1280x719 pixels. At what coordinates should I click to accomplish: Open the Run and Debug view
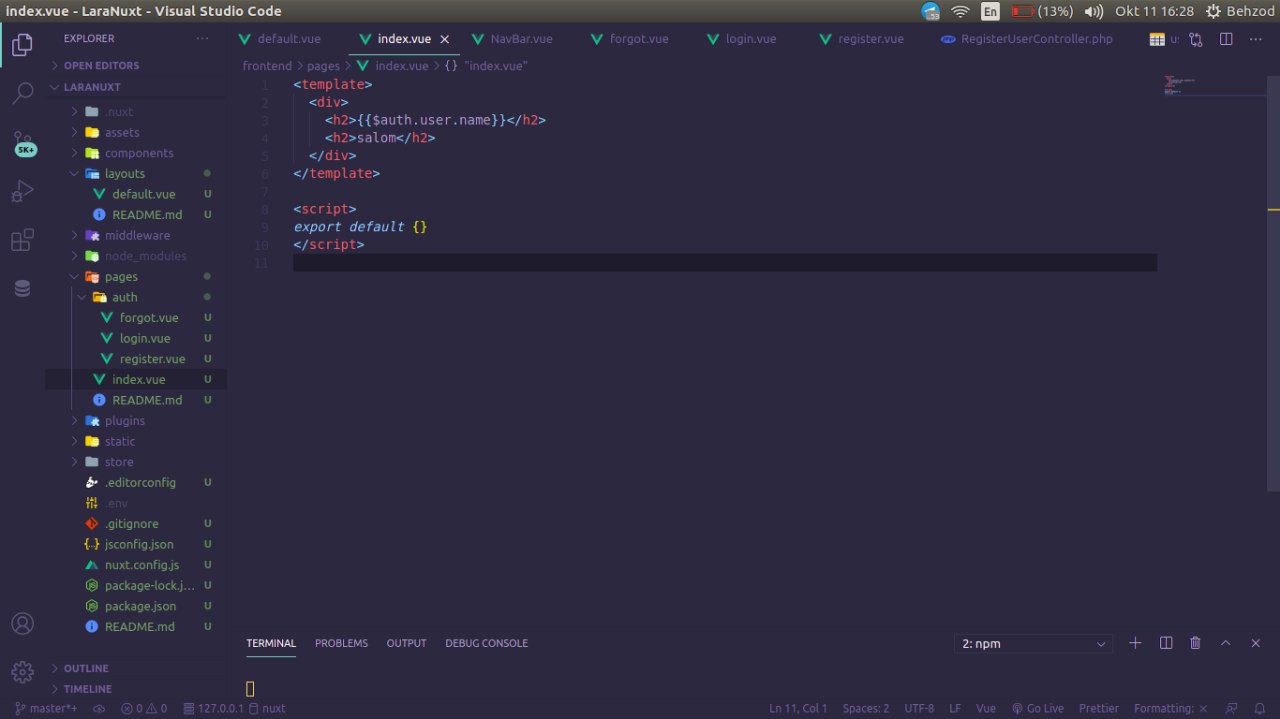point(22,191)
